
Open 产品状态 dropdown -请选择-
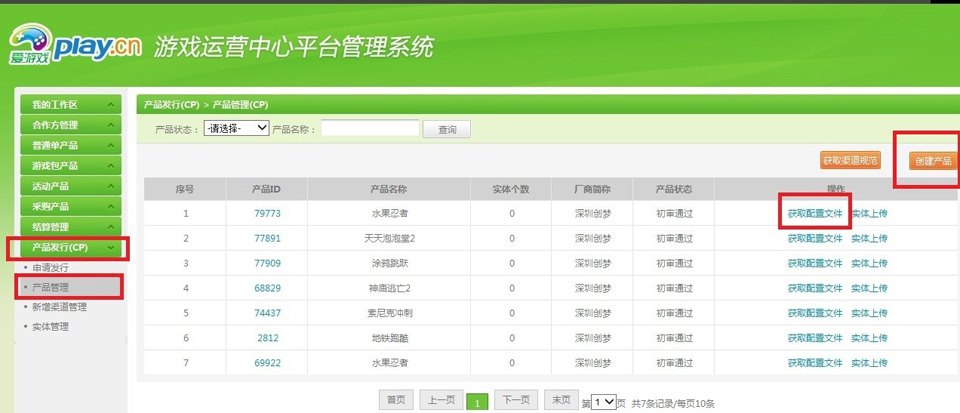pos(236,128)
